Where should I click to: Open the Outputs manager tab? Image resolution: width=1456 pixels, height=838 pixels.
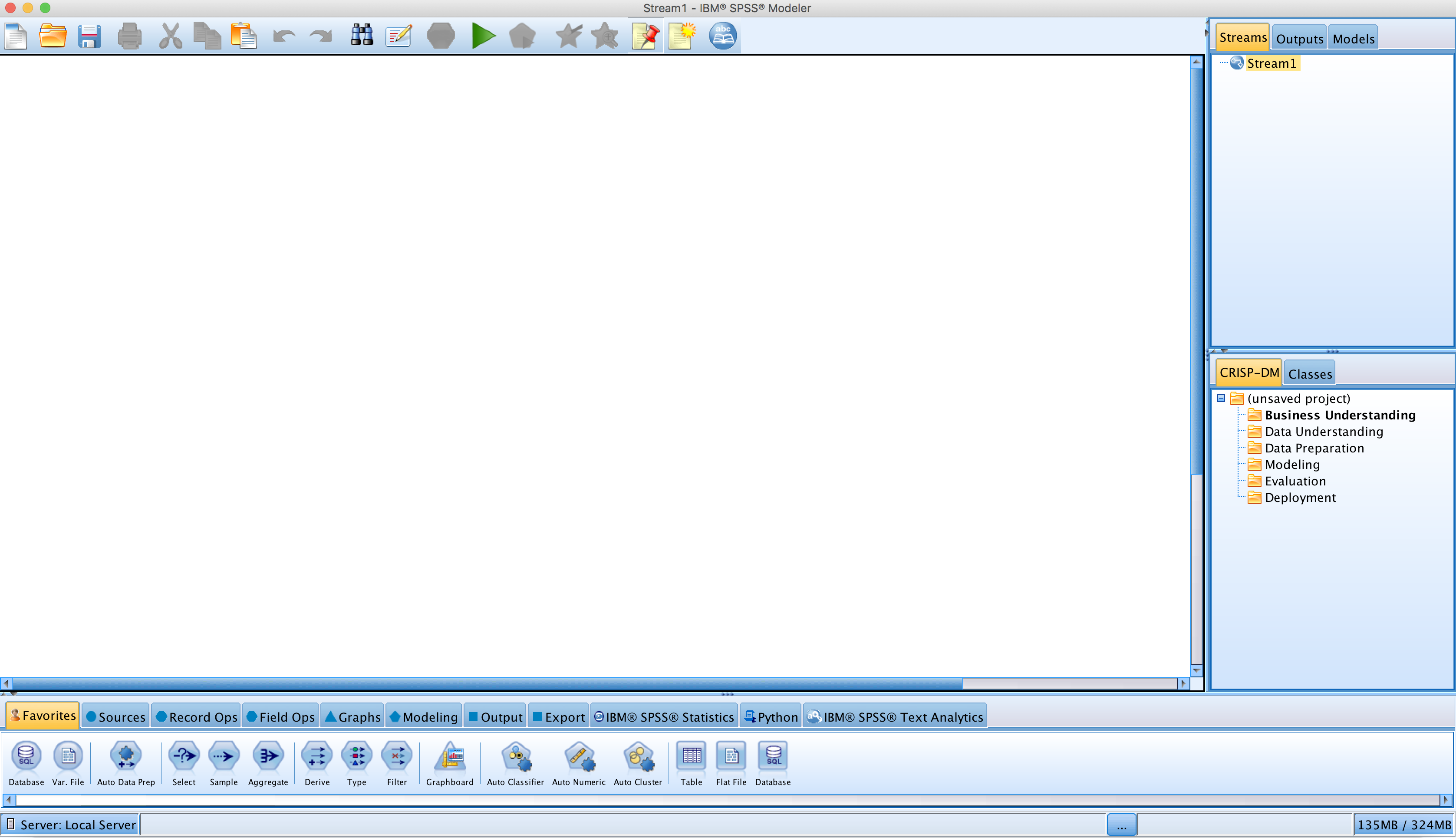[1299, 39]
